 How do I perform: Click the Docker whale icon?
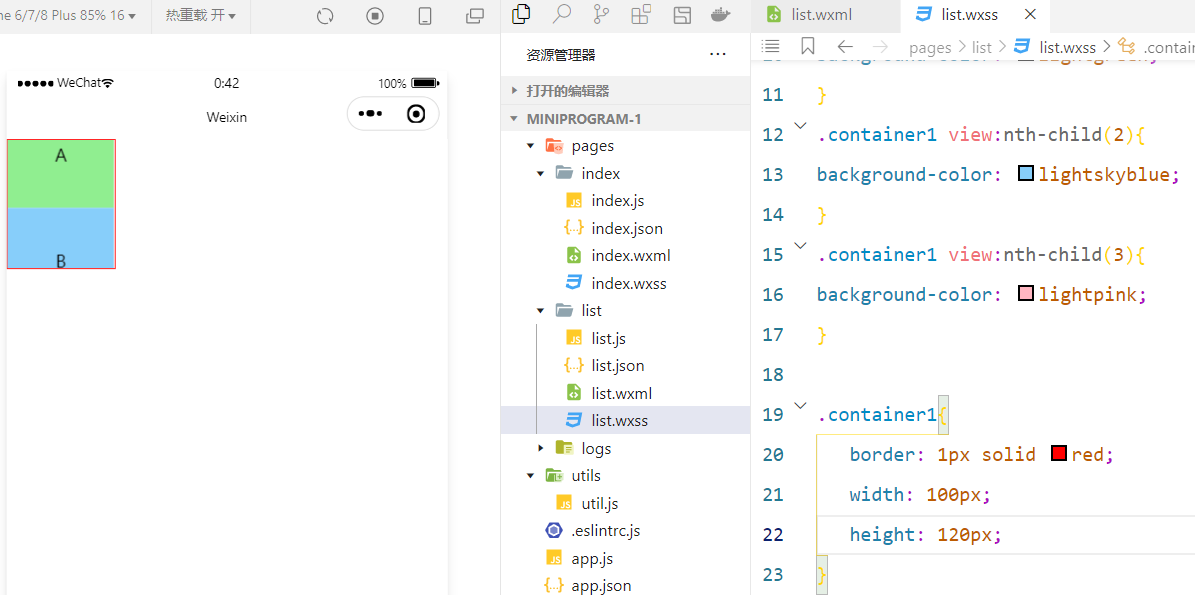click(720, 14)
